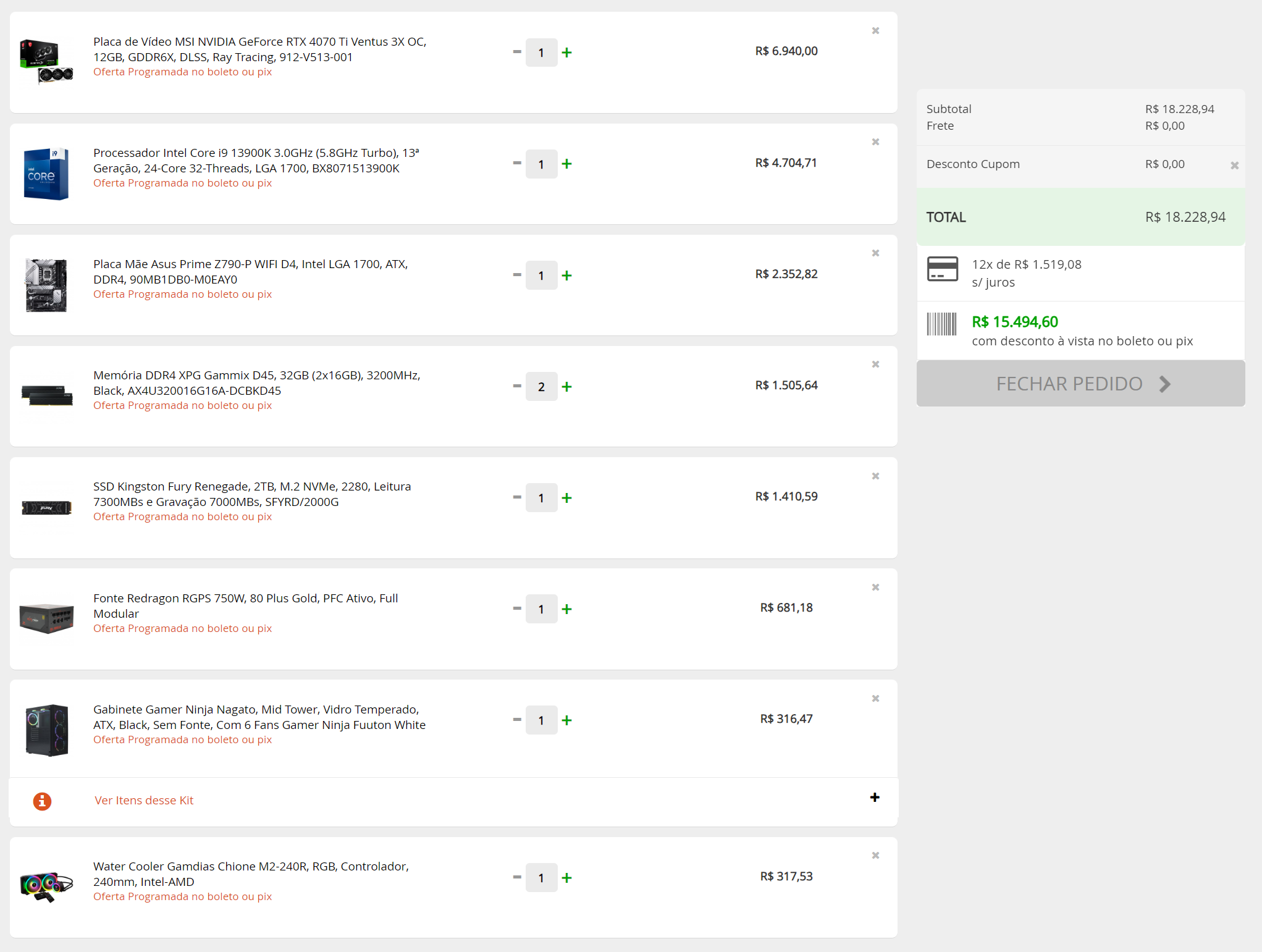The width and height of the screenshot is (1262, 952).
Task: Open Asus Prime Z790-P motherboard thumbnail
Action: (x=46, y=285)
